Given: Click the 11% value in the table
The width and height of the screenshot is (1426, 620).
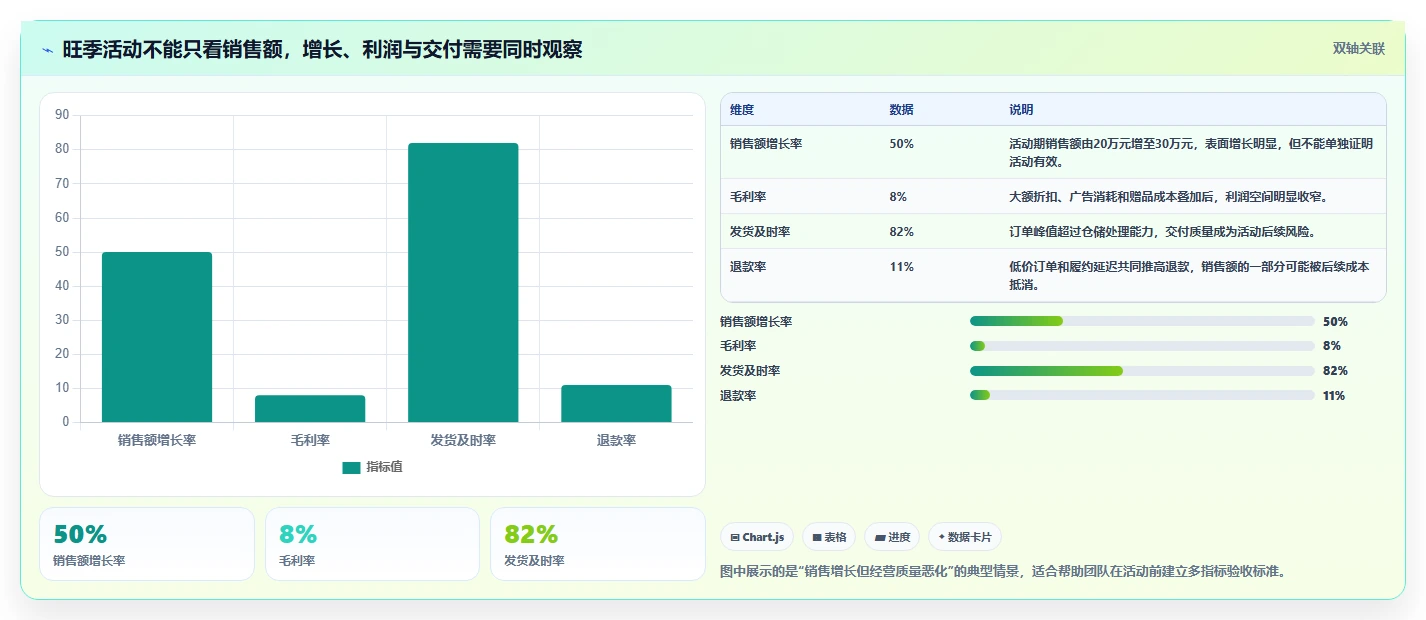Looking at the screenshot, I should tap(901, 267).
